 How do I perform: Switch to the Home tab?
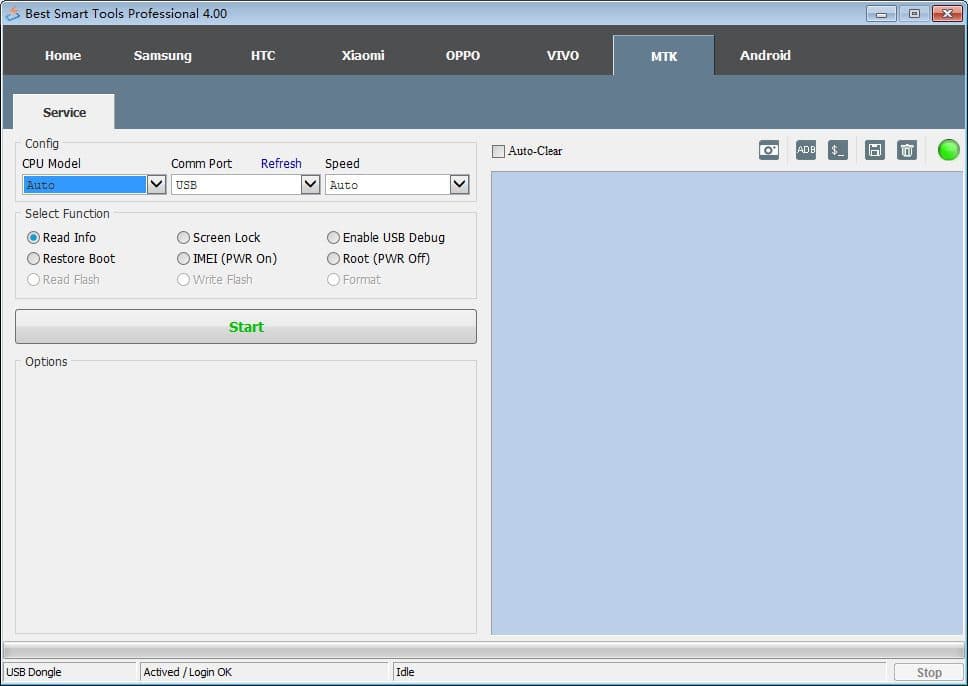63,56
